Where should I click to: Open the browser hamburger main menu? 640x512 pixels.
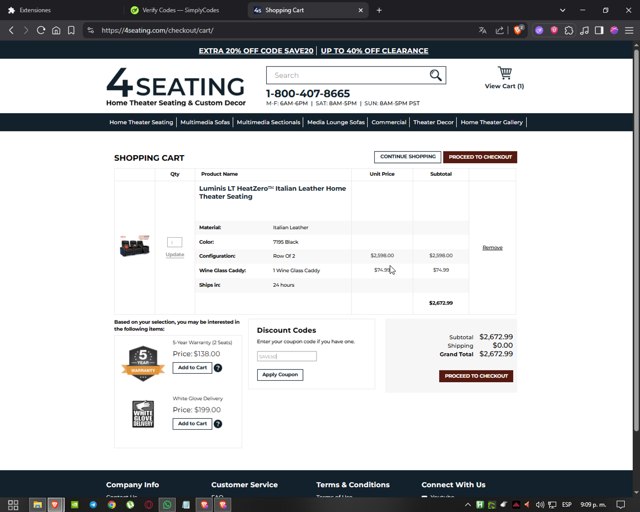629,30
